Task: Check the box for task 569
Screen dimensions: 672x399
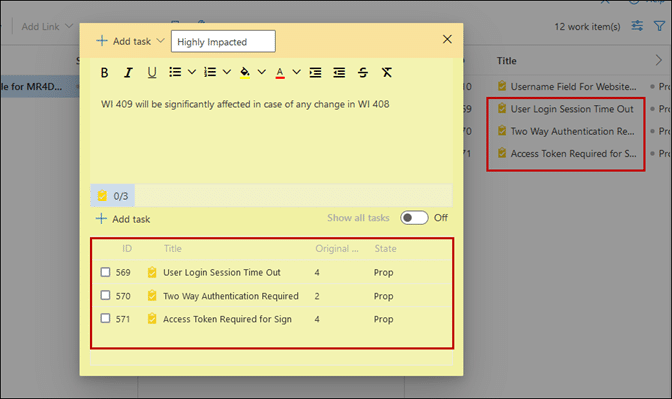Action: coord(105,272)
